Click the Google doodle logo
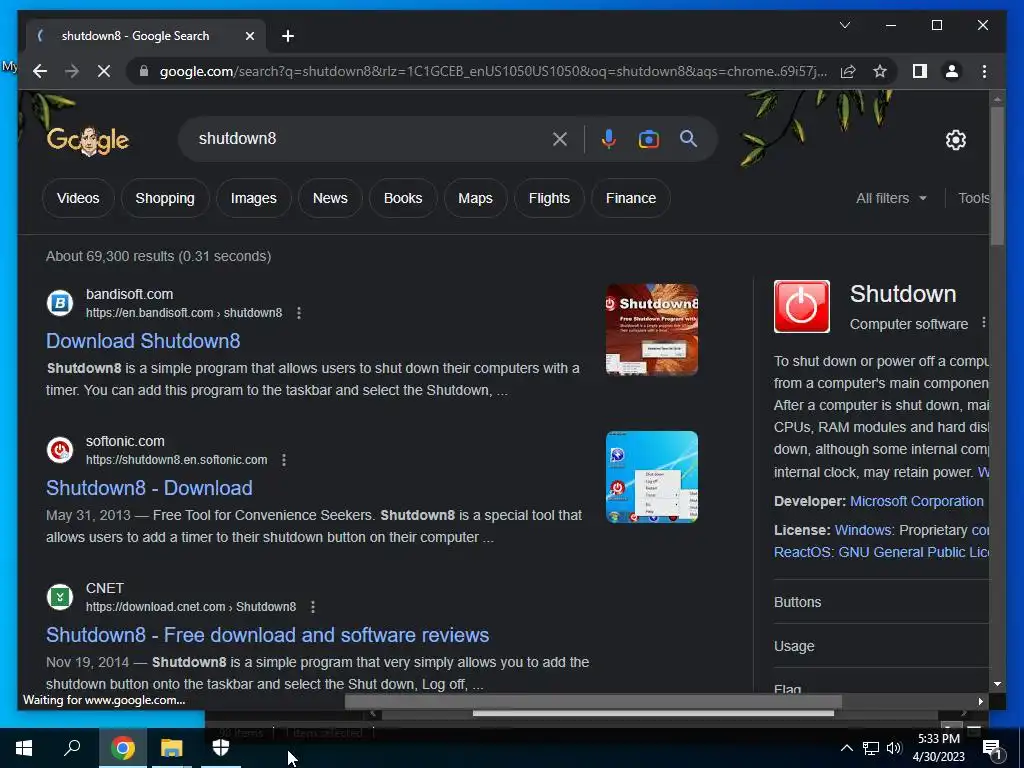This screenshot has width=1024, height=768. tap(88, 140)
